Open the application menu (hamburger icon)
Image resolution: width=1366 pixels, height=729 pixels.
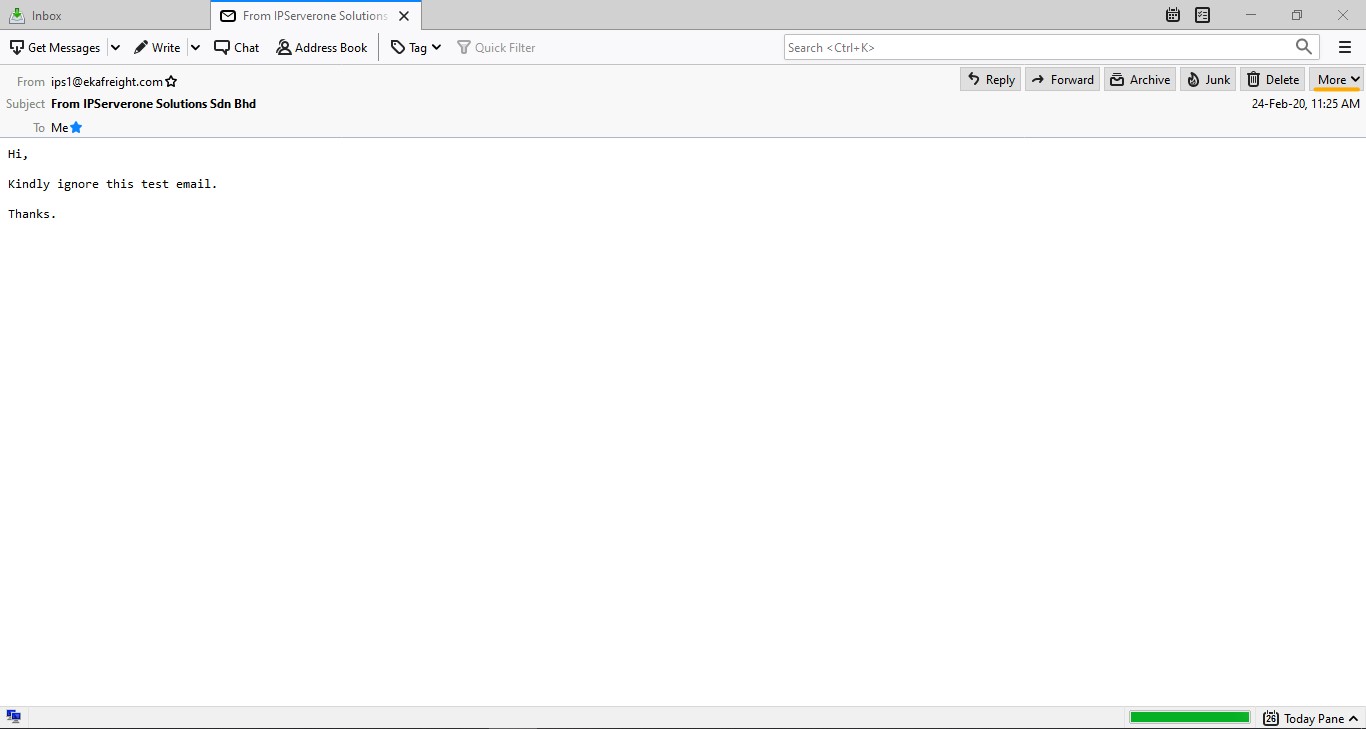1344,47
